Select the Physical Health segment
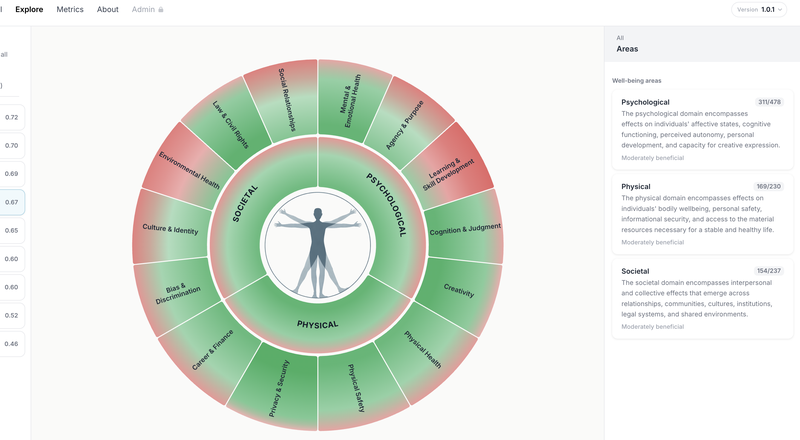 coord(423,350)
